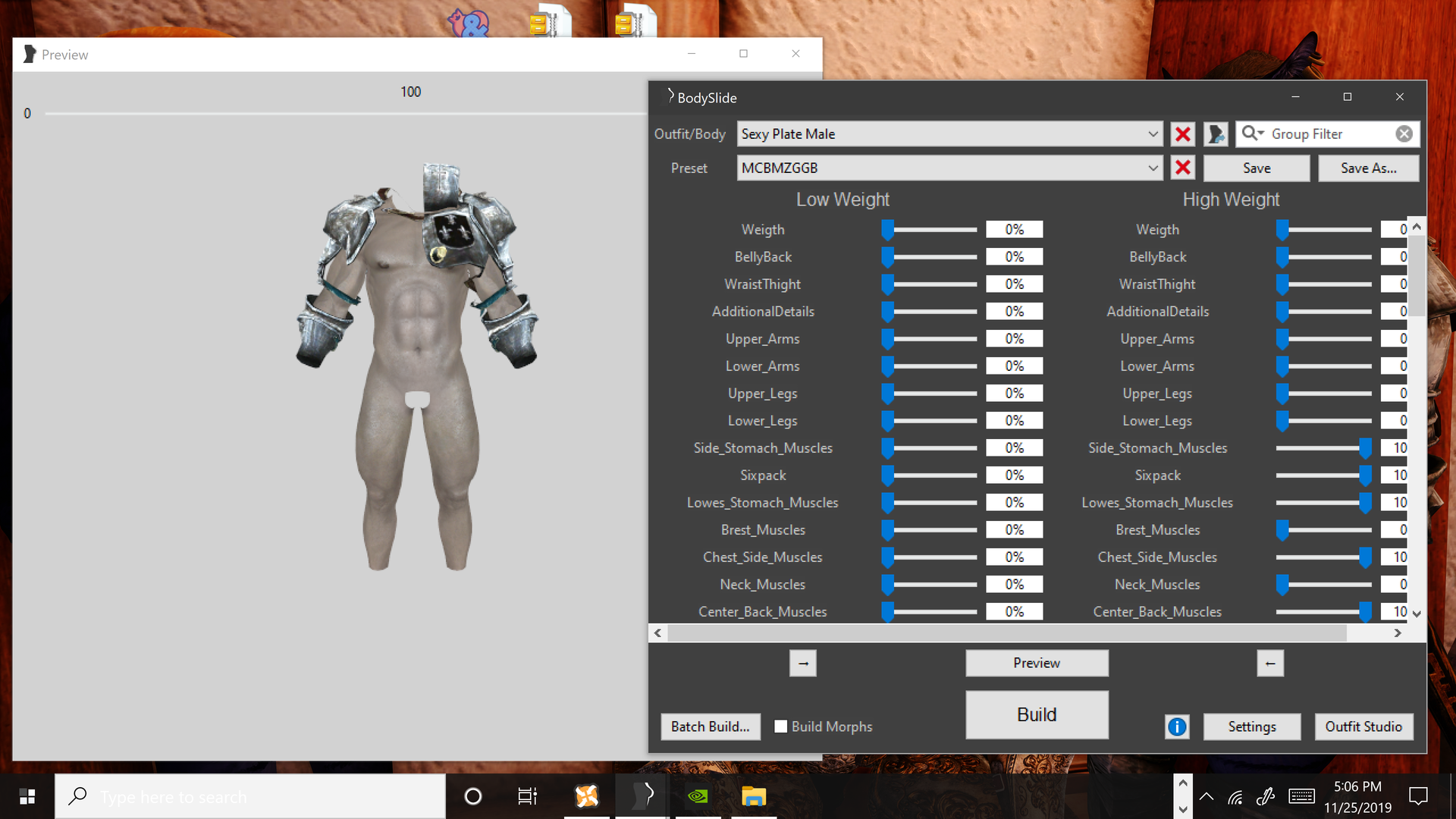The image size is (1456, 819).
Task: Click Save preset button
Action: point(1257,168)
